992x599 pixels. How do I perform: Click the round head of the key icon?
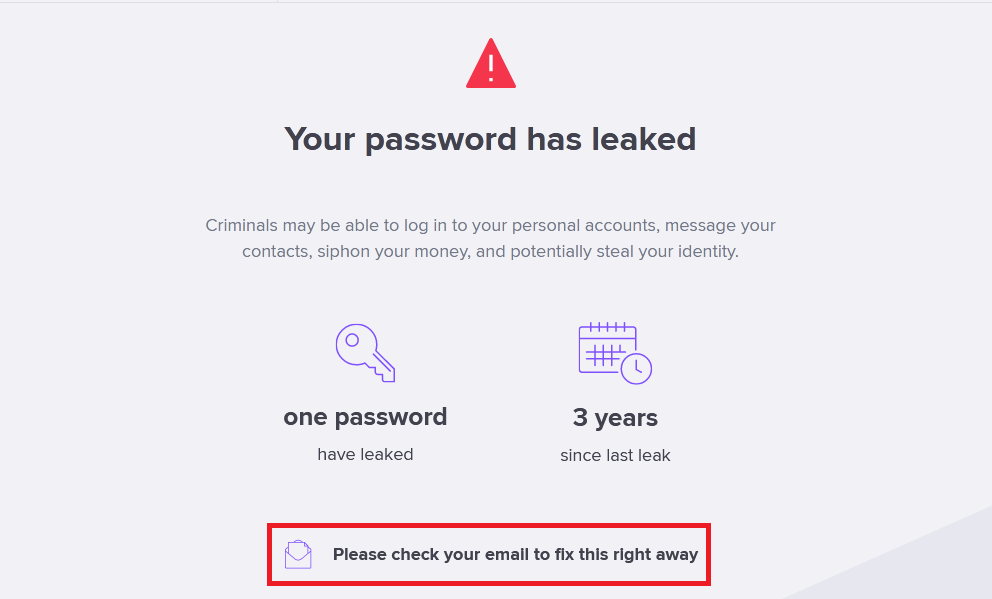tap(353, 342)
